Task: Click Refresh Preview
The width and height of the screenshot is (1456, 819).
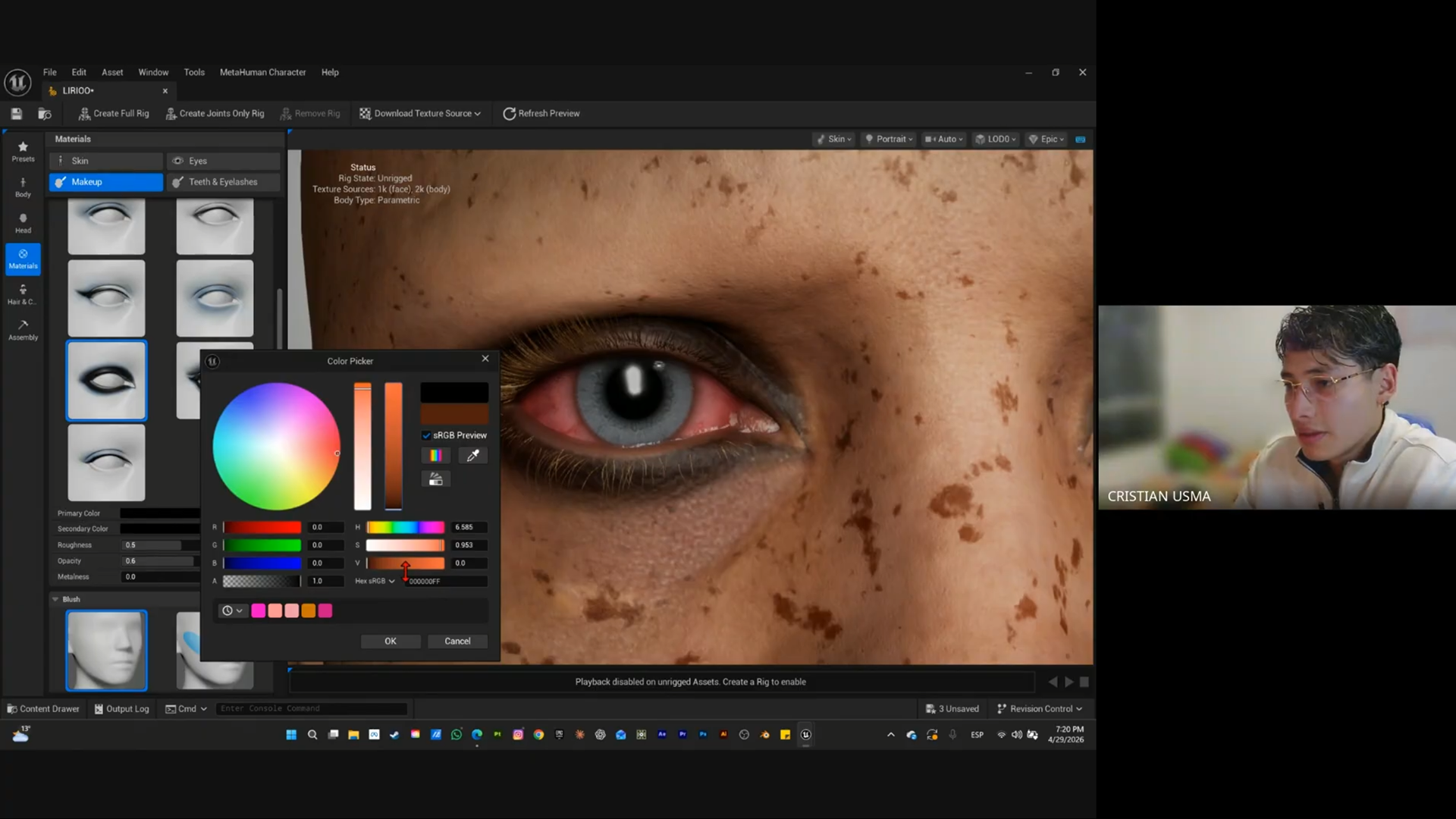Action: point(541,114)
